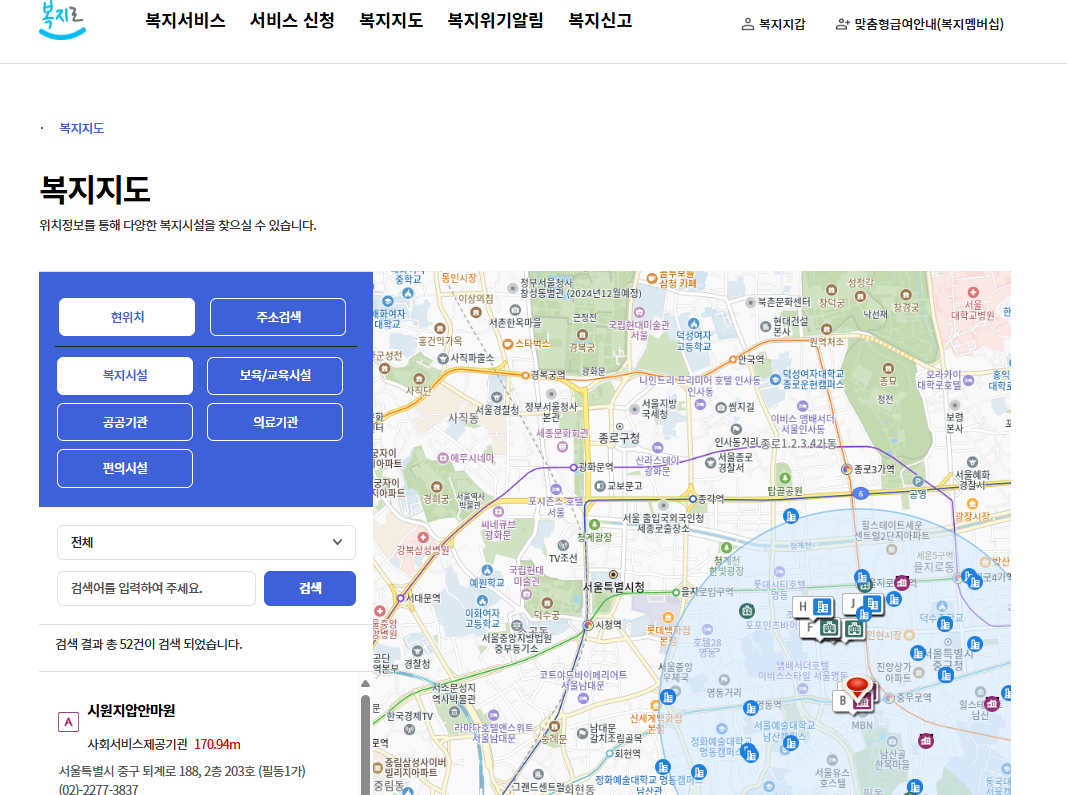This screenshot has height=795, width=1067.
Task: Open 복지서비스 menu
Action: click(185, 20)
